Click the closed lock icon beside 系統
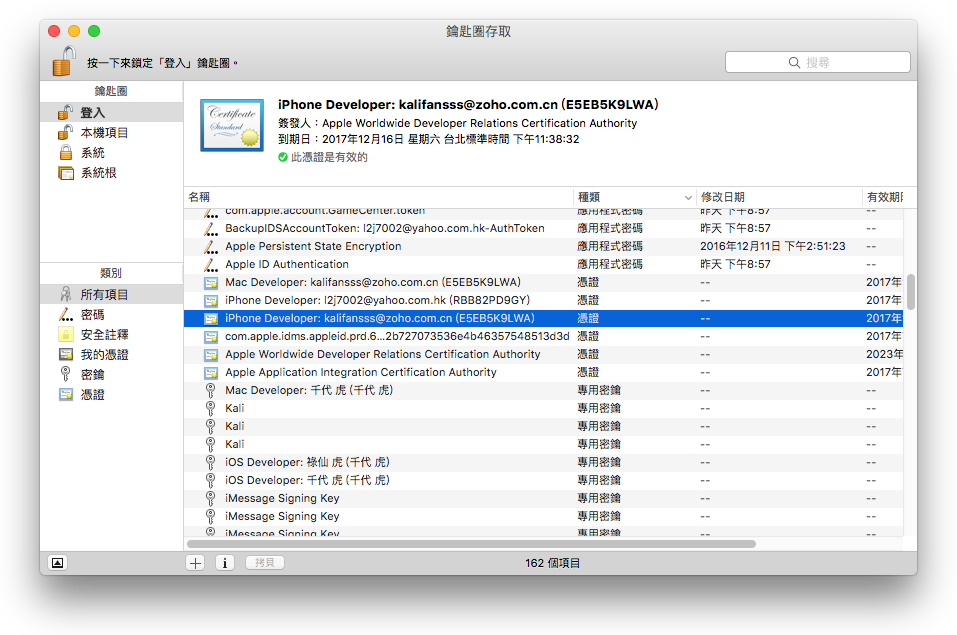Viewport: 957px width, 635px height. [66, 153]
